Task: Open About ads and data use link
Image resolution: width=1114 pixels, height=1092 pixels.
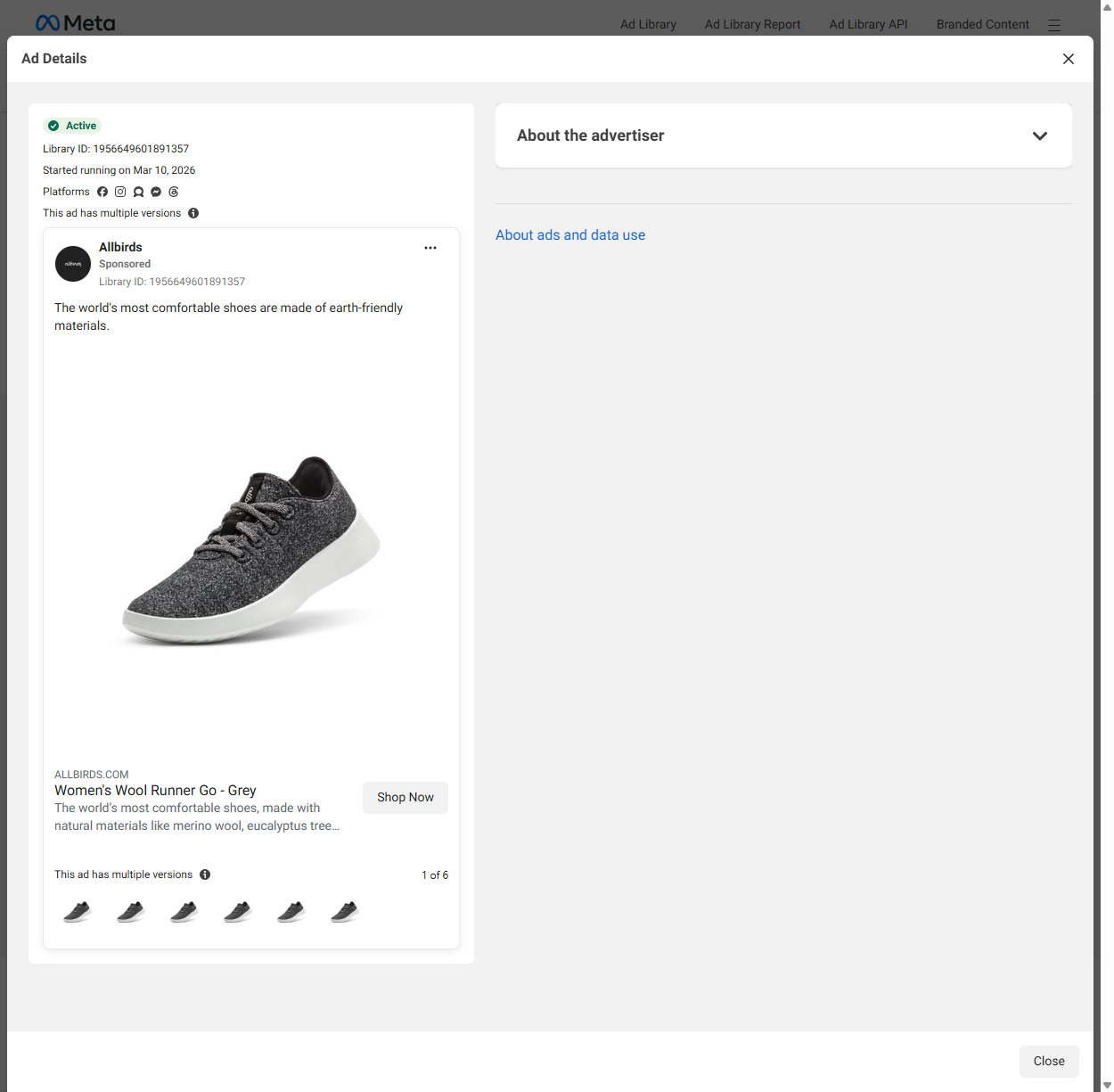Action: 570,235
